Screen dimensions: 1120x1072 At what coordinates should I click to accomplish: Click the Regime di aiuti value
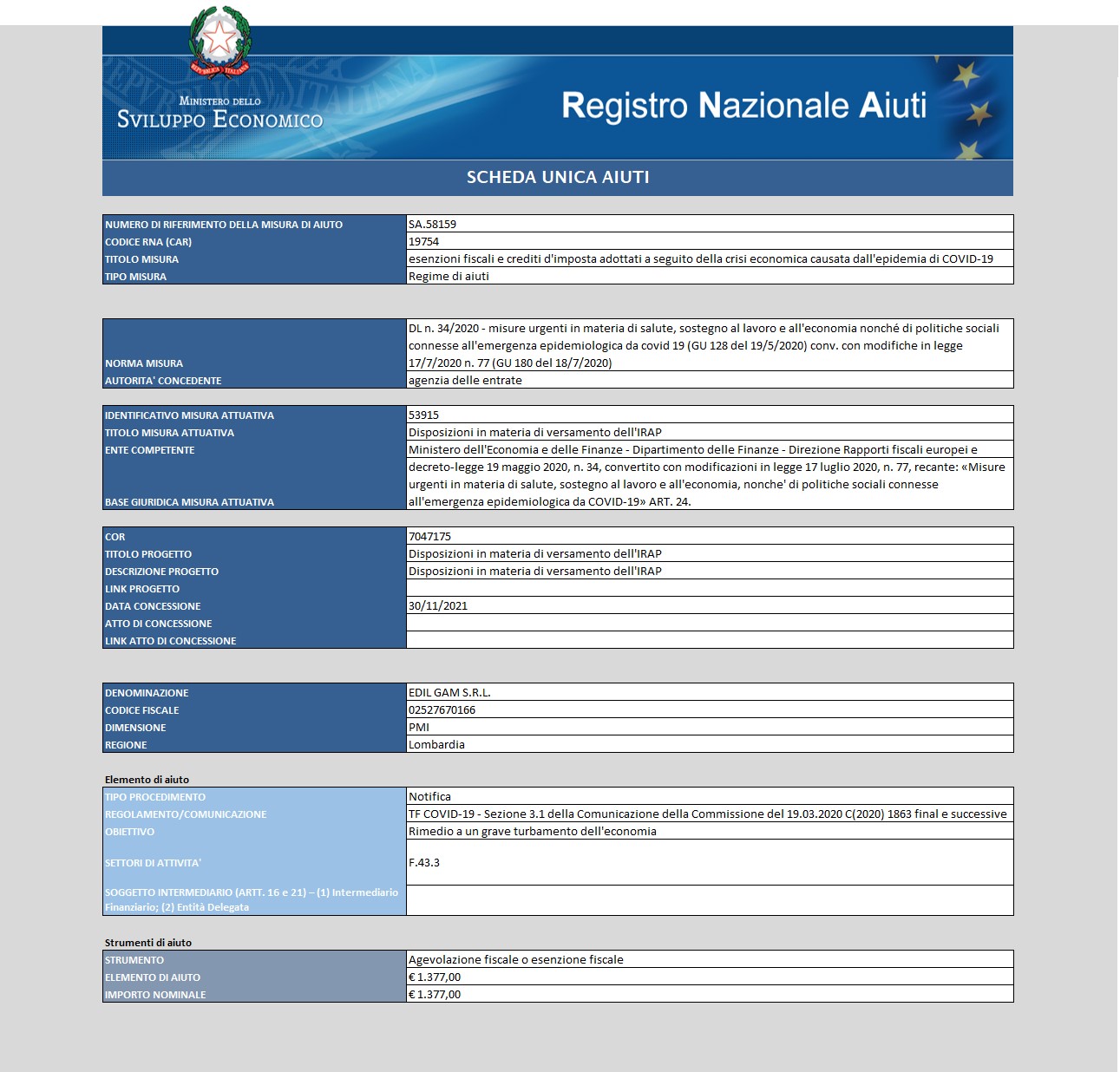tap(449, 276)
